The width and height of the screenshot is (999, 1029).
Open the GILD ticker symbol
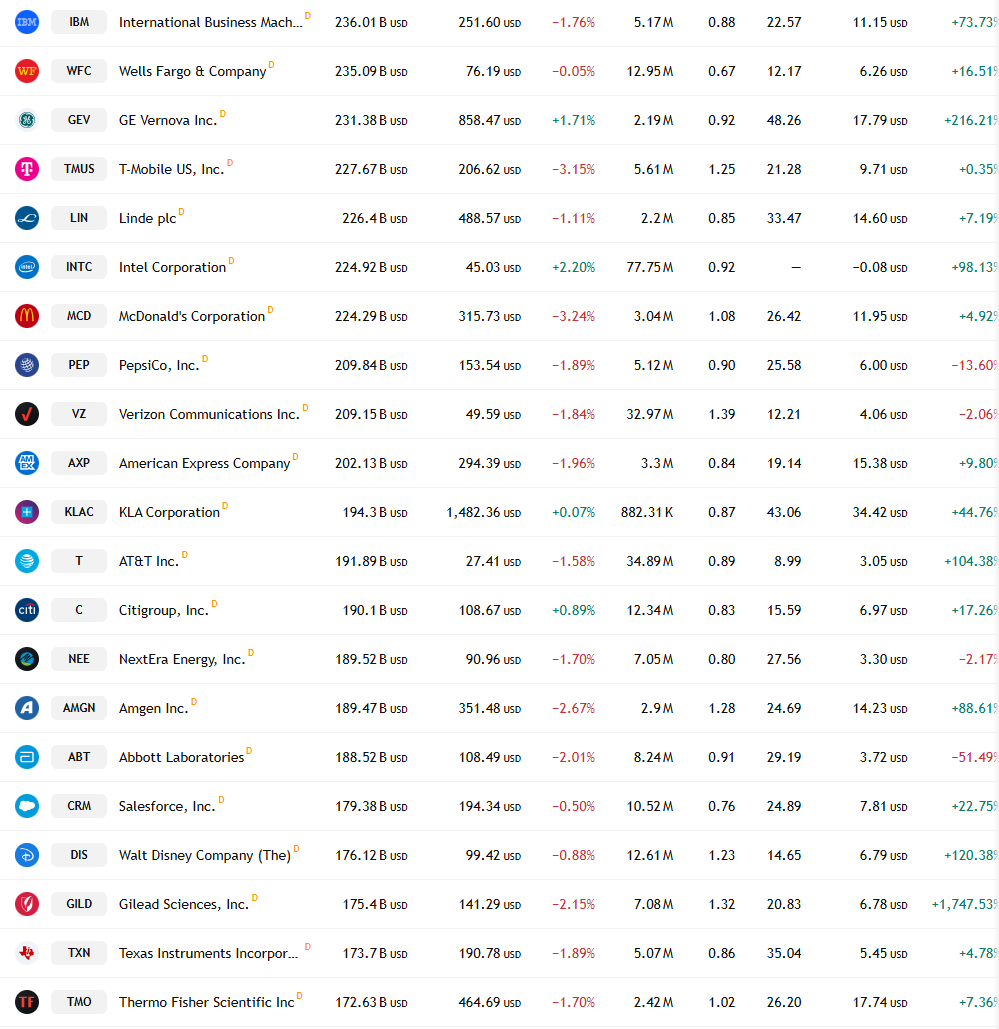click(79, 904)
